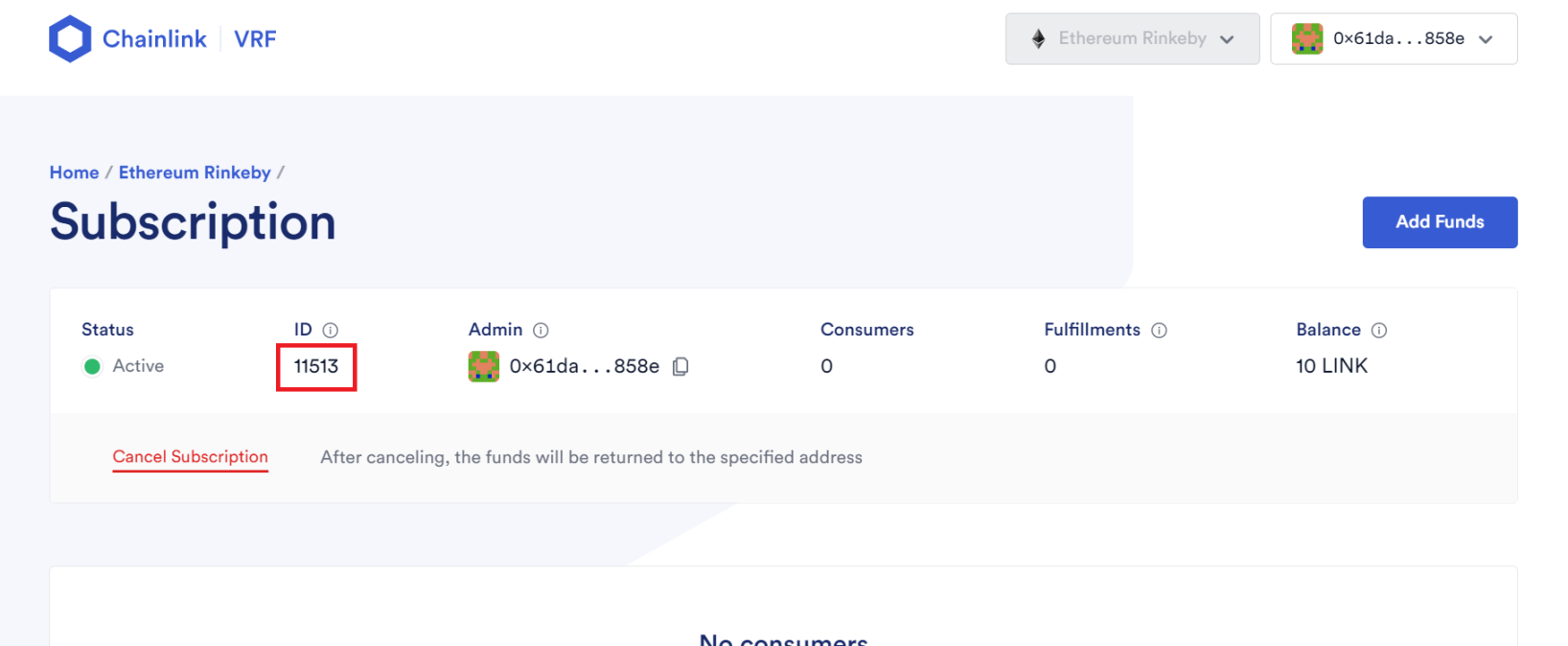The width and height of the screenshot is (1568, 646).
Task: Click the VRF header label
Action: pos(255,39)
